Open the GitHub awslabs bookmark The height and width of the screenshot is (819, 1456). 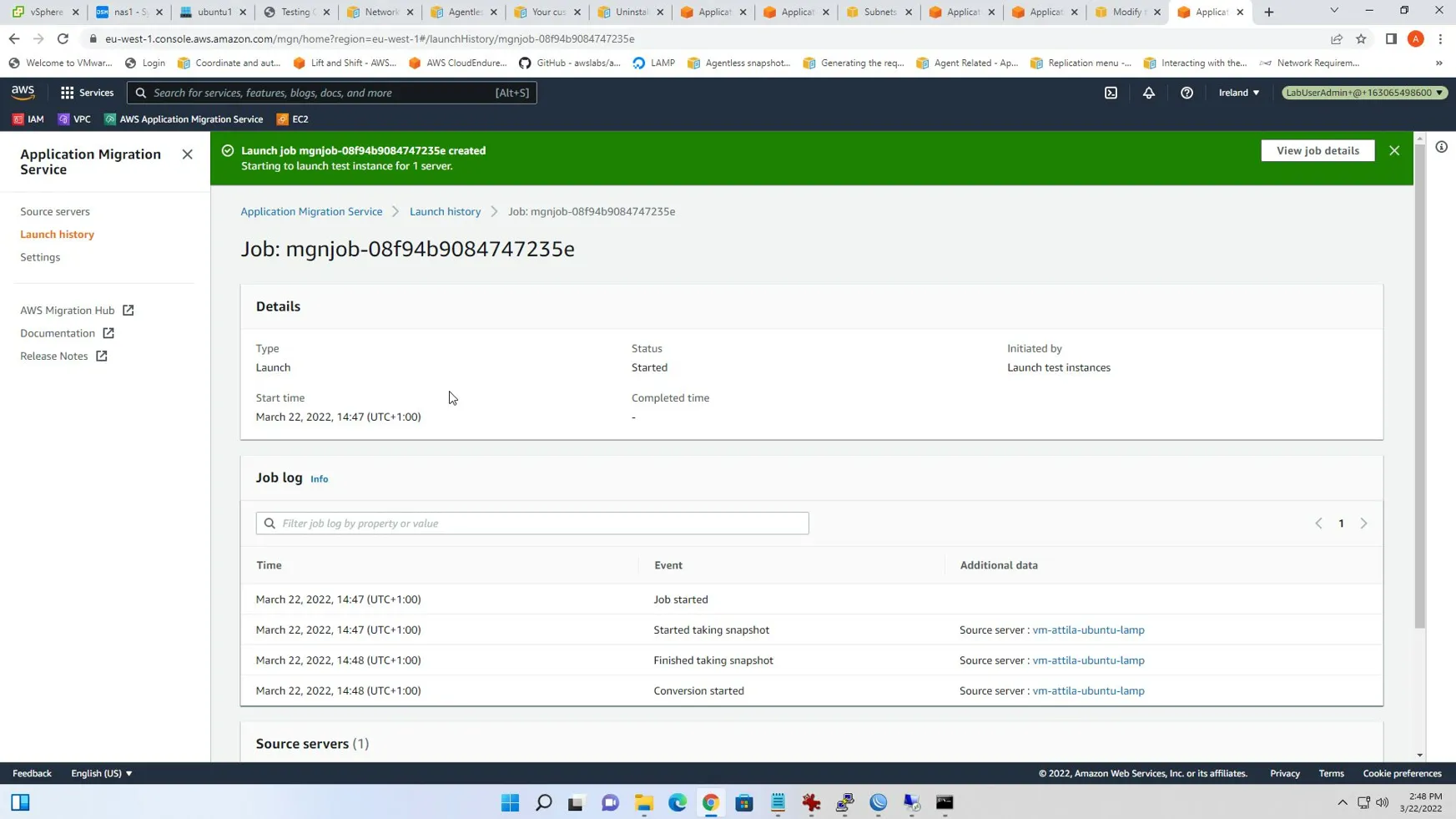coord(570,63)
